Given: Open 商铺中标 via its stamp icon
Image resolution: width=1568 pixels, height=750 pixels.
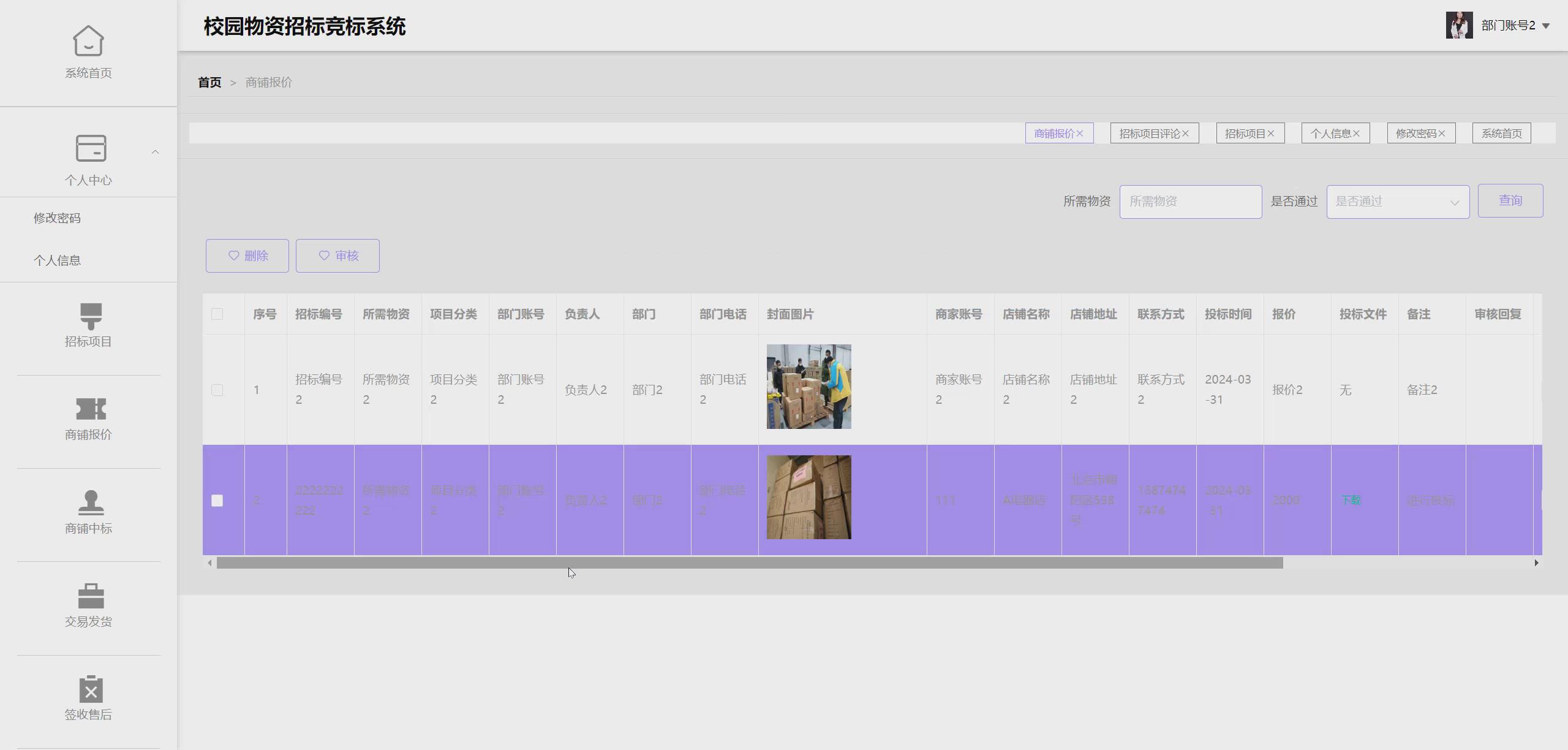Looking at the screenshot, I should point(91,502).
